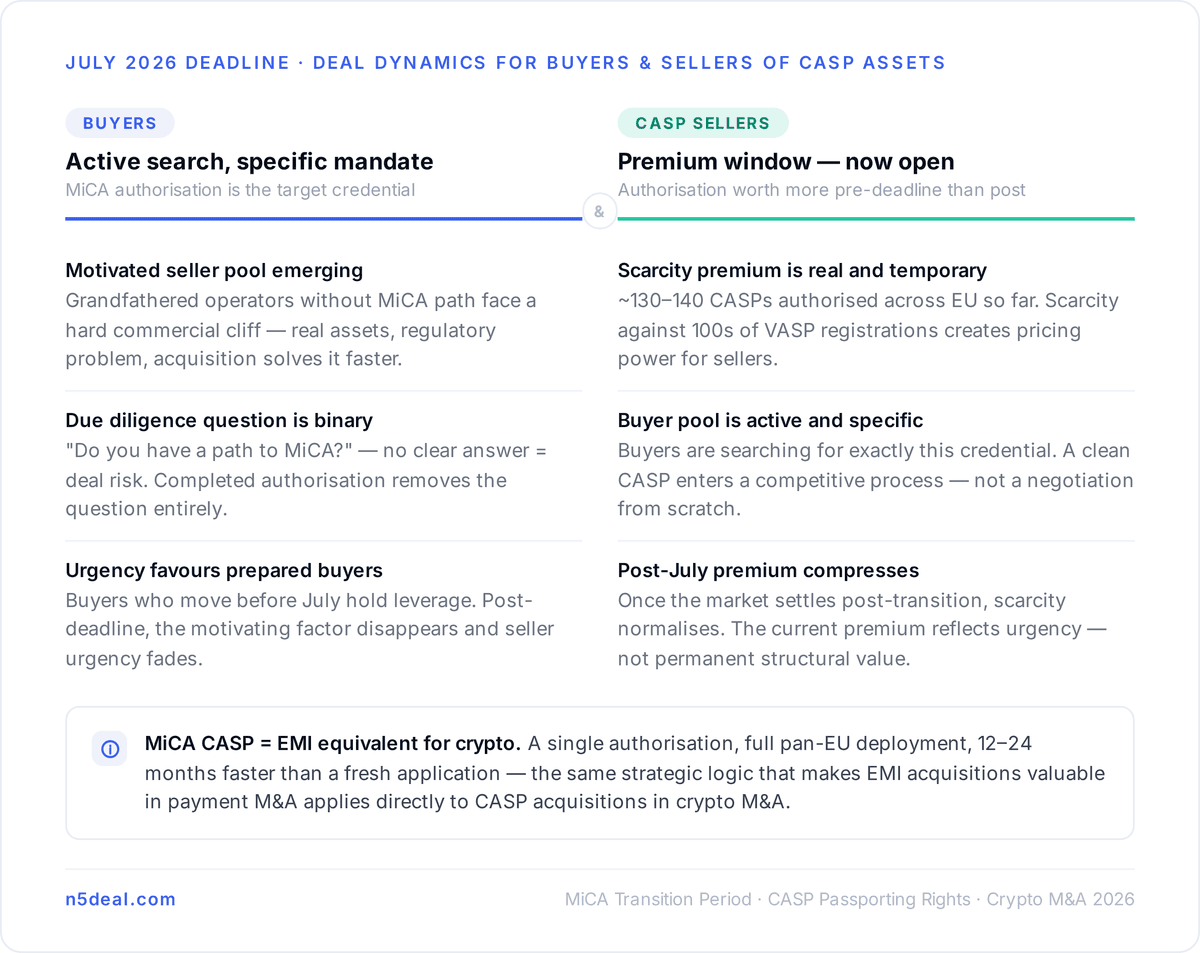Click the July 2026 Deadline header title
Image resolution: width=1200 pixels, height=953 pixels.
(505, 63)
